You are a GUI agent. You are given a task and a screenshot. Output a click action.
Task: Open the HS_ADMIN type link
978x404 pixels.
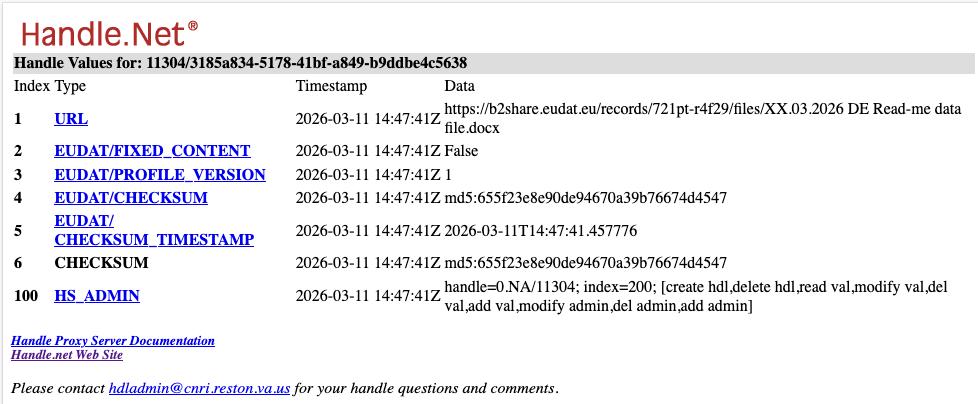click(97, 296)
